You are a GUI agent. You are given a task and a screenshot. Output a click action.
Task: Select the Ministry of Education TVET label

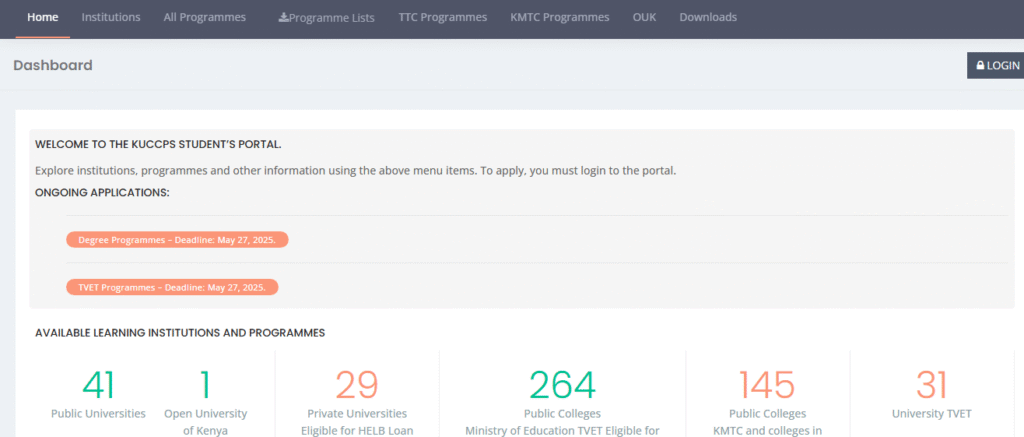click(x=562, y=430)
